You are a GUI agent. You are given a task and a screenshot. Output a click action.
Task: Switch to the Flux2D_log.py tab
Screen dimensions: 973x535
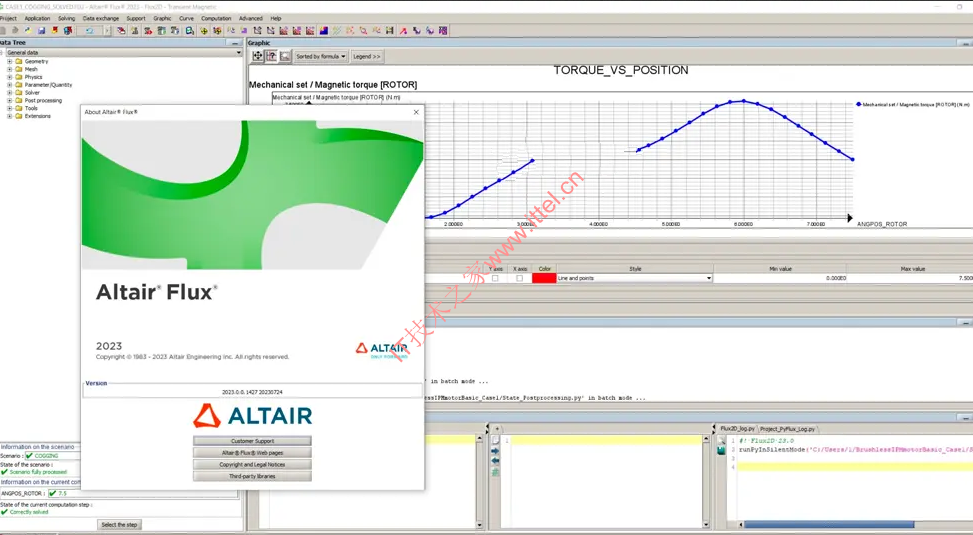coord(738,429)
